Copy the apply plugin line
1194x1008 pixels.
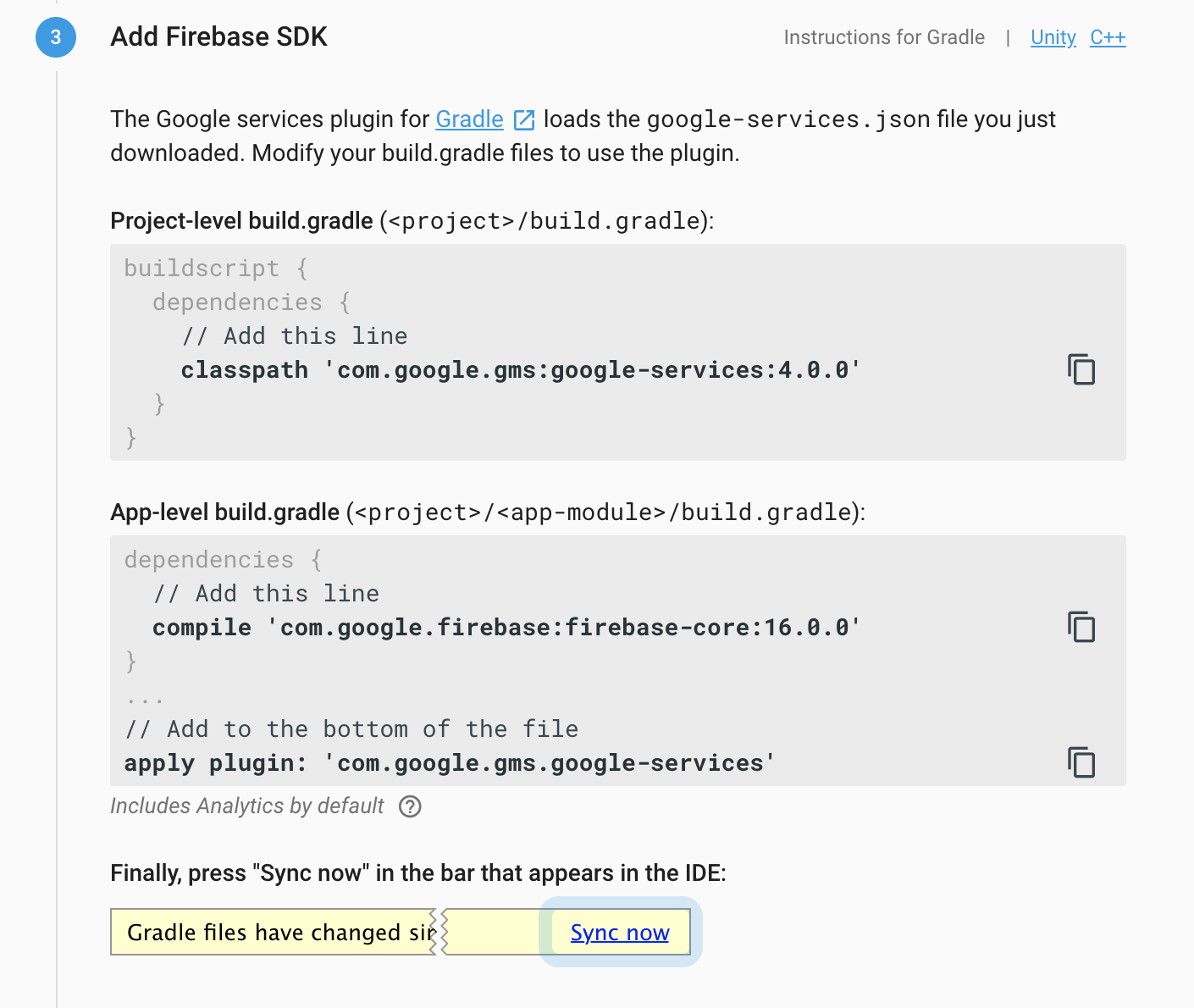tap(1081, 762)
